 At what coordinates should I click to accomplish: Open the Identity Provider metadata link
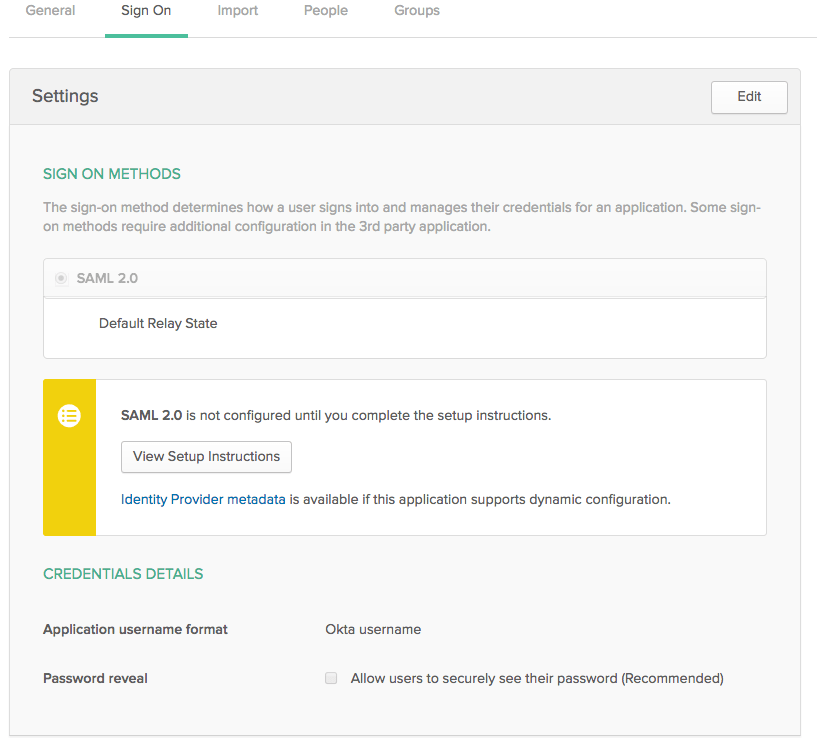click(x=203, y=498)
